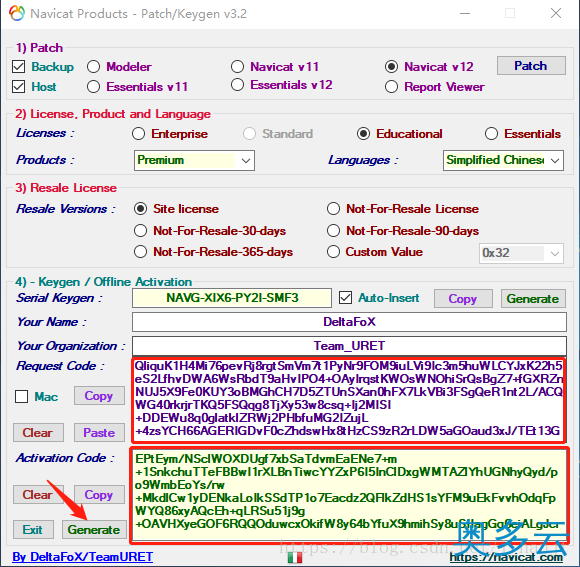This screenshot has width=580, height=567.
Task: Open the https://navicat.com link
Action: pyautogui.click(x=506, y=557)
